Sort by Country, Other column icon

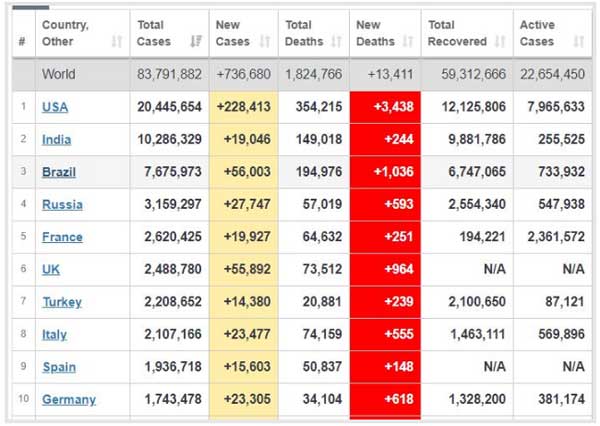[x=117, y=42]
